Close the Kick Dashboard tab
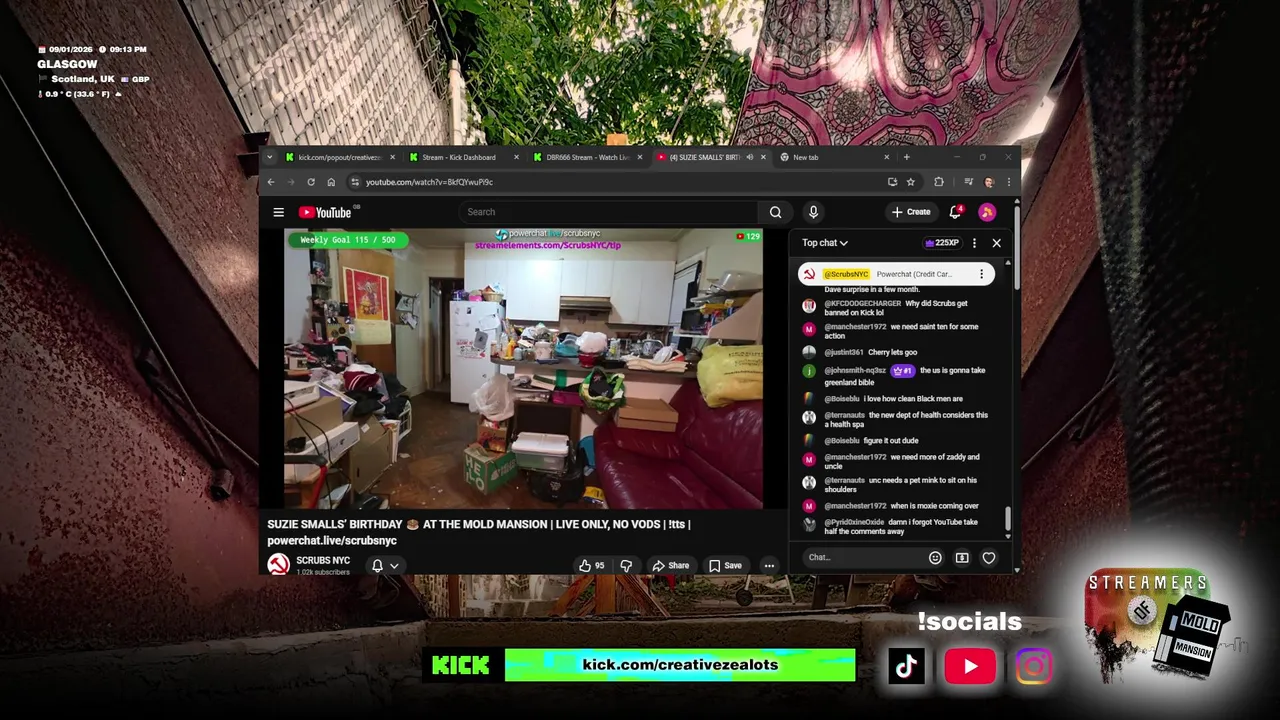1280x720 pixels. 516,157
